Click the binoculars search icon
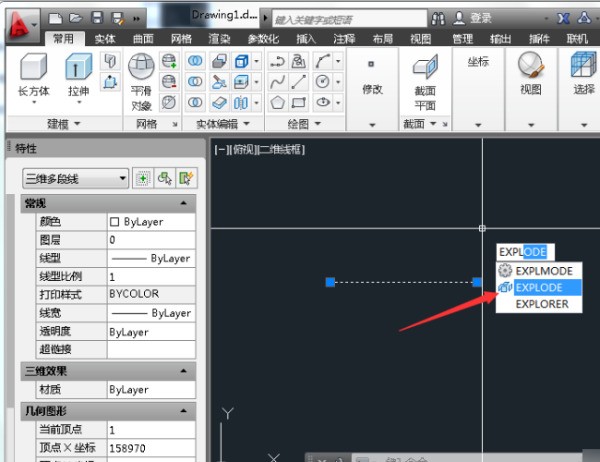600x462 pixels. point(437,18)
